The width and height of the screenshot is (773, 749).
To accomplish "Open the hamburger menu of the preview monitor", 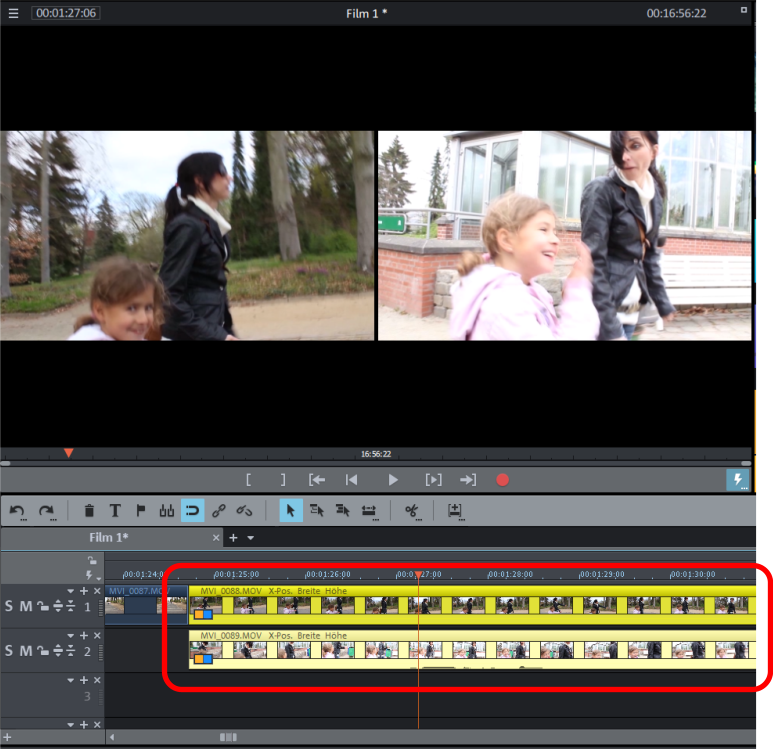I will pyautogui.click(x=13, y=13).
